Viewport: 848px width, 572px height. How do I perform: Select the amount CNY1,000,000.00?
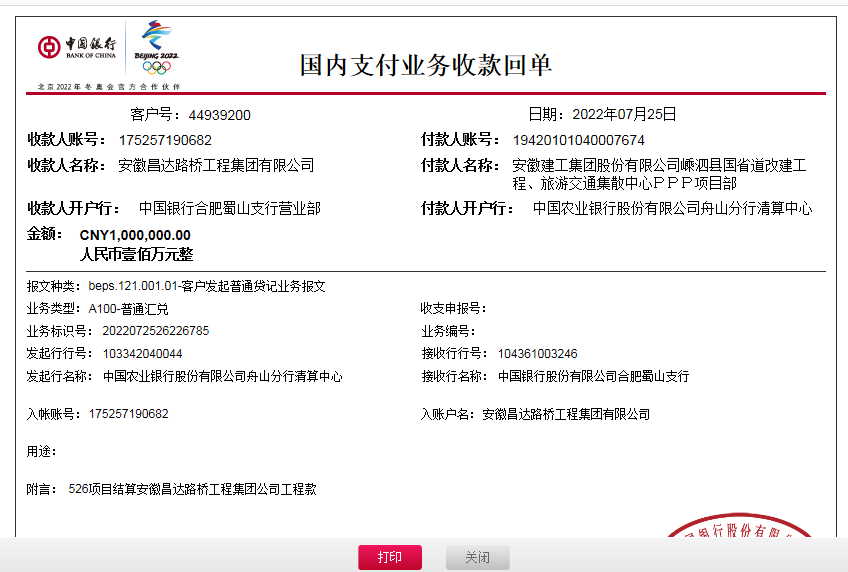pyautogui.click(x=135, y=235)
